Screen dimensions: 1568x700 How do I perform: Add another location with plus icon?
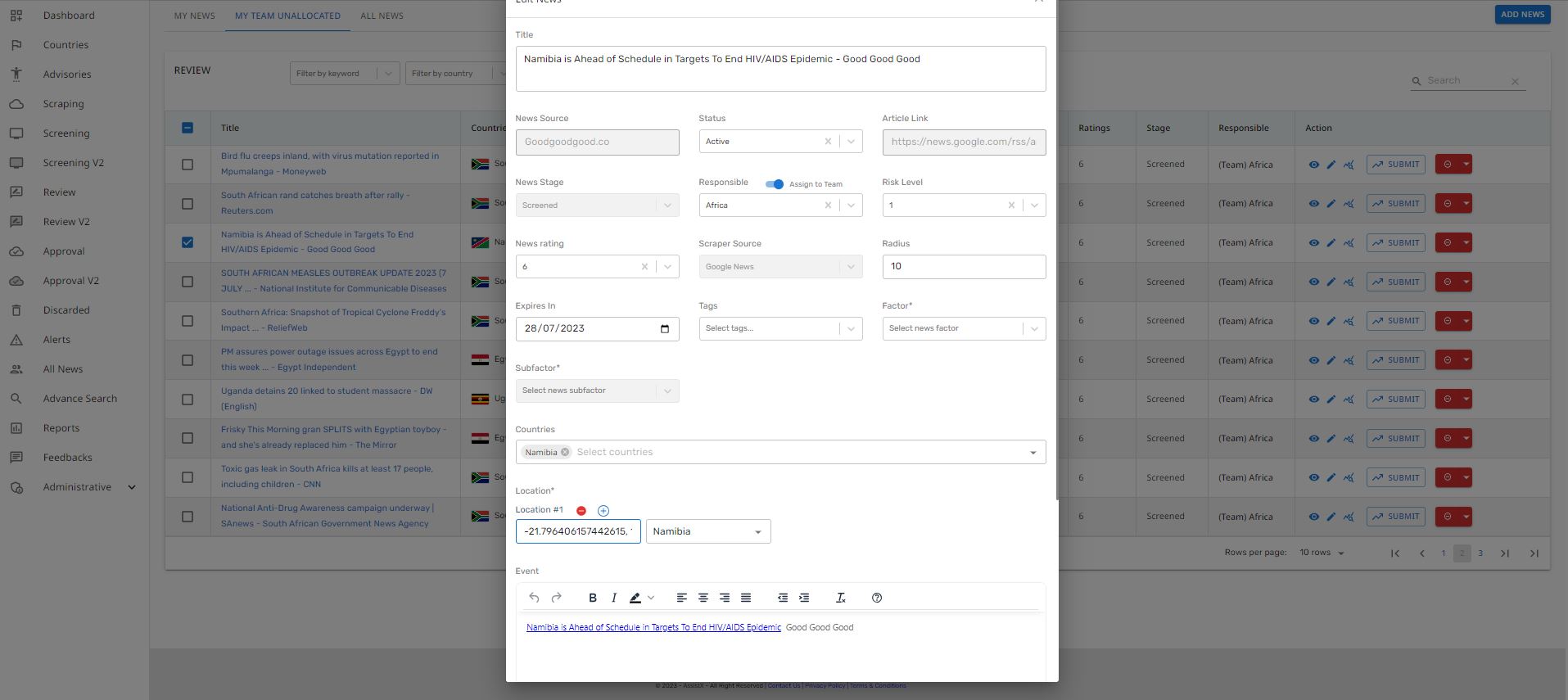tap(603, 511)
